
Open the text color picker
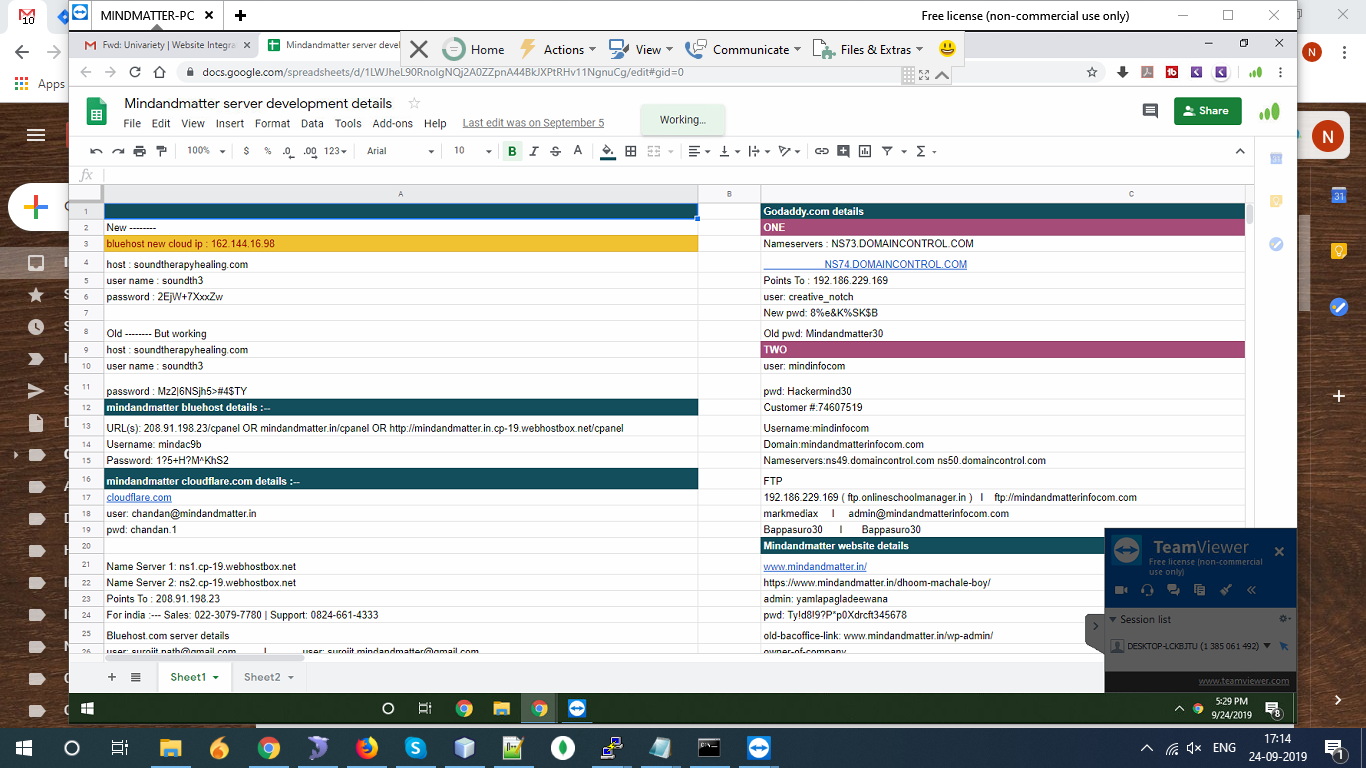pyautogui.click(x=578, y=151)
